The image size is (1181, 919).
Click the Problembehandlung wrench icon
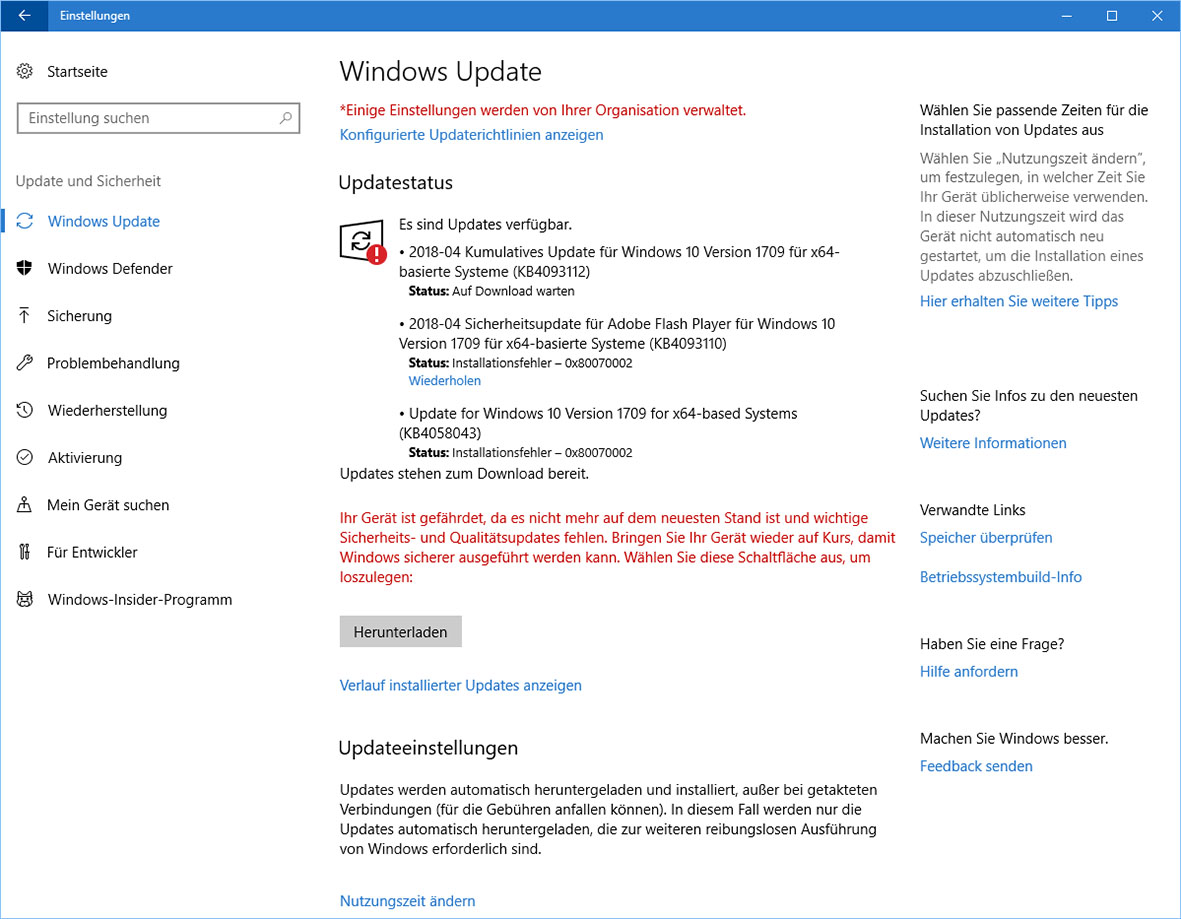[x=25, y=363]
